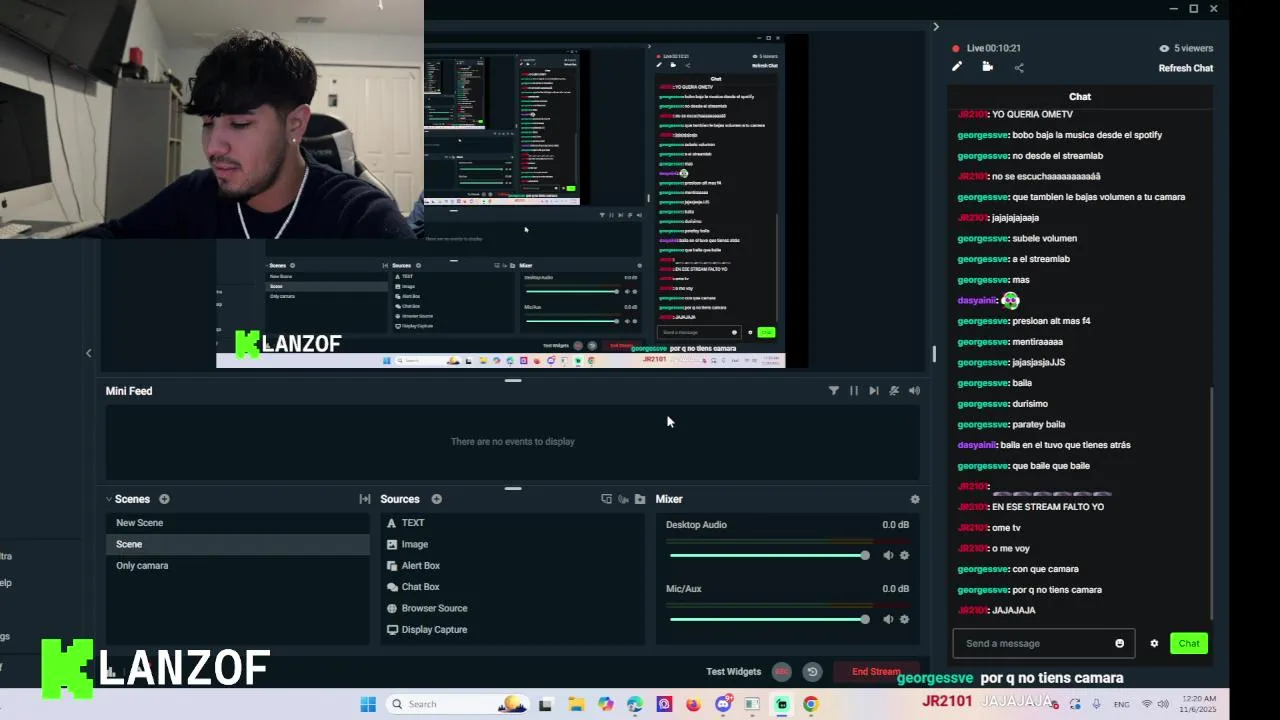Adjust the Mic/Aux volume slider

point(768,619)
